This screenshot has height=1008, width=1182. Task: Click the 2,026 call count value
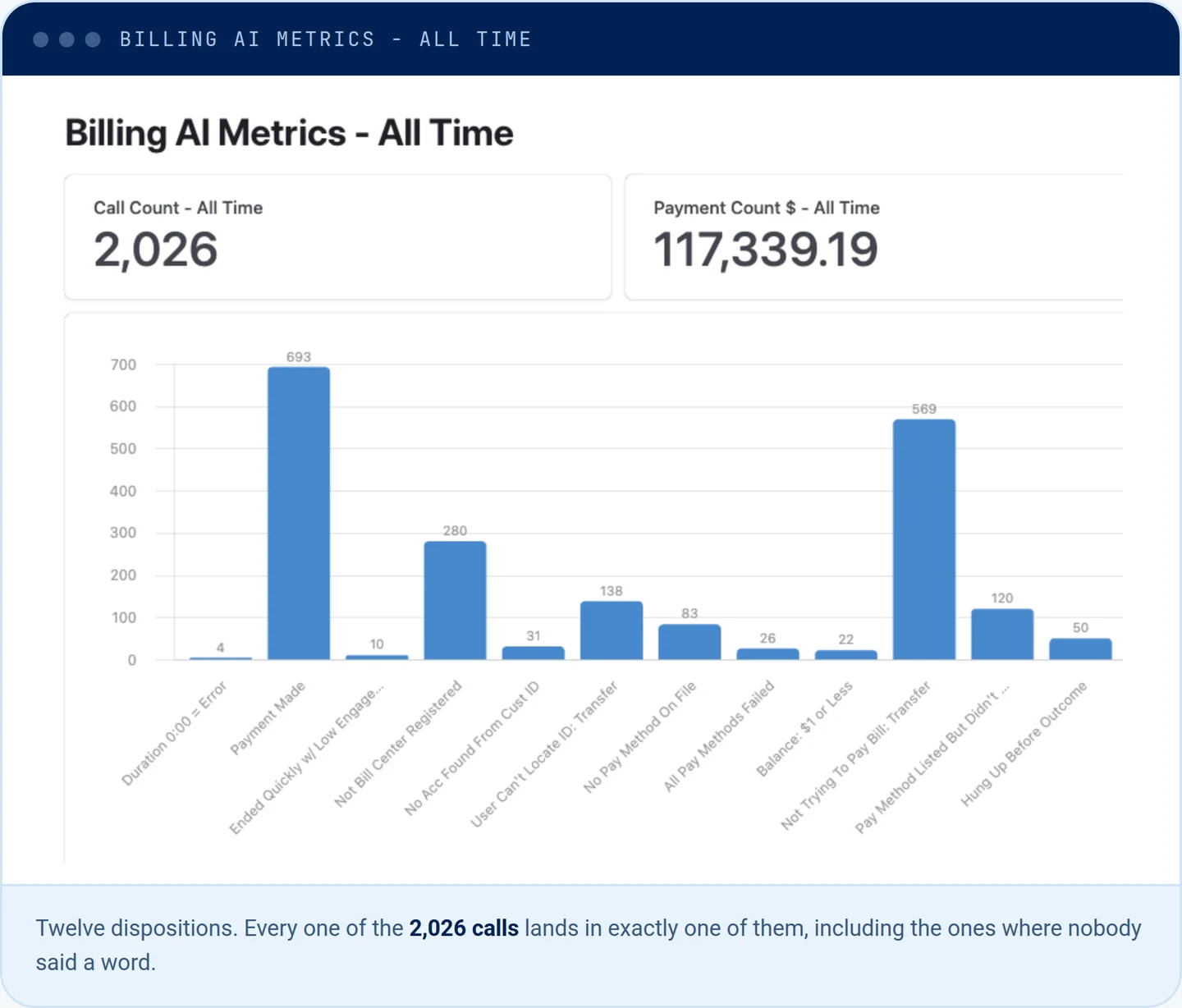coord(156,250)
